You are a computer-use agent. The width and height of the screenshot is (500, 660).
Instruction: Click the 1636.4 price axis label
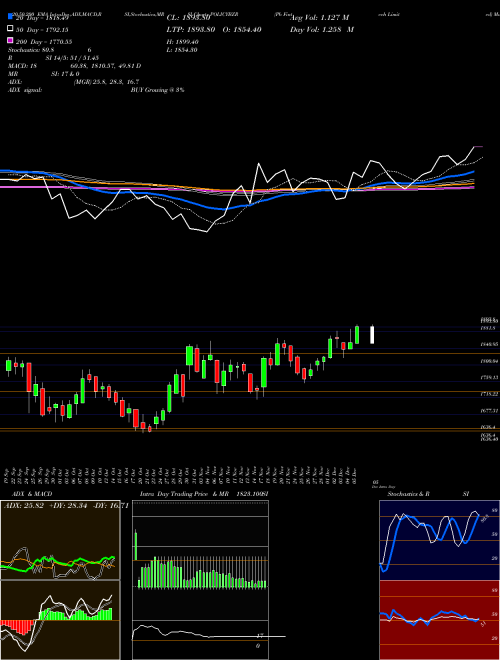[488, 427]
